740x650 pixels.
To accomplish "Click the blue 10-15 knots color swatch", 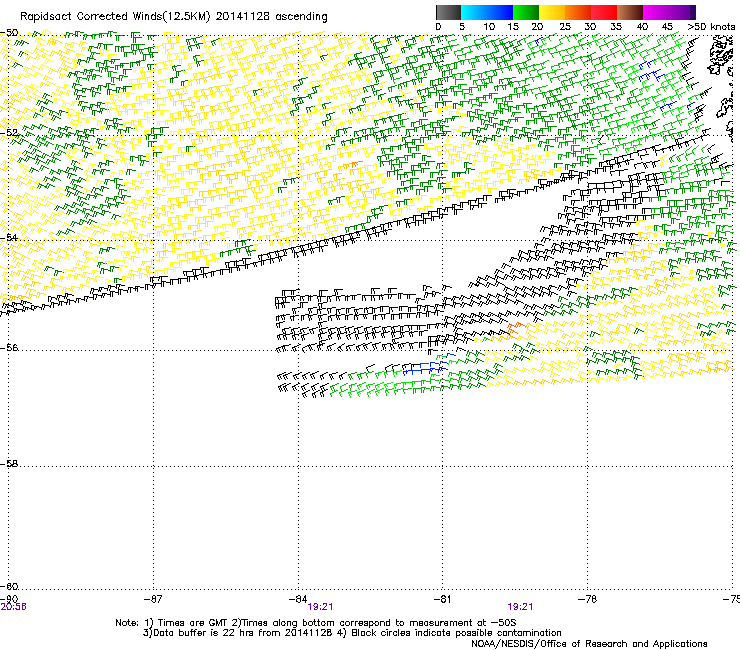I will tap(500, 12).
